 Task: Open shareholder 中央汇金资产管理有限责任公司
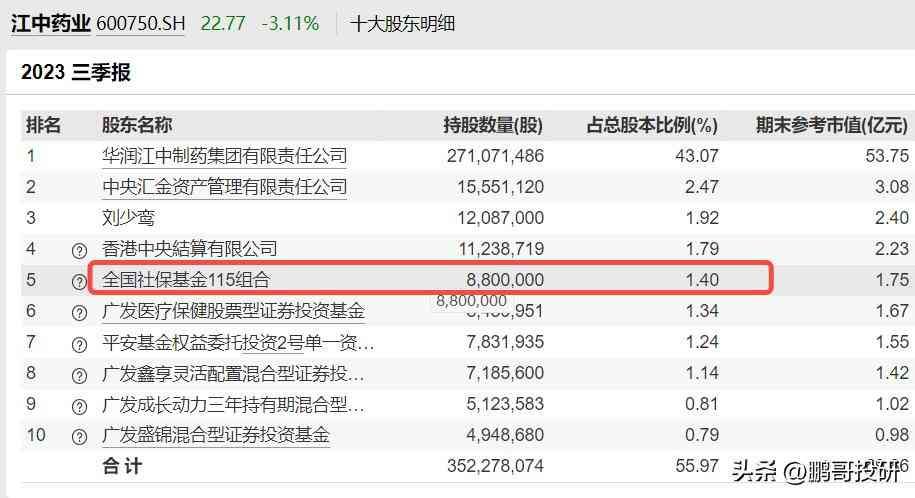click(224, 187)
